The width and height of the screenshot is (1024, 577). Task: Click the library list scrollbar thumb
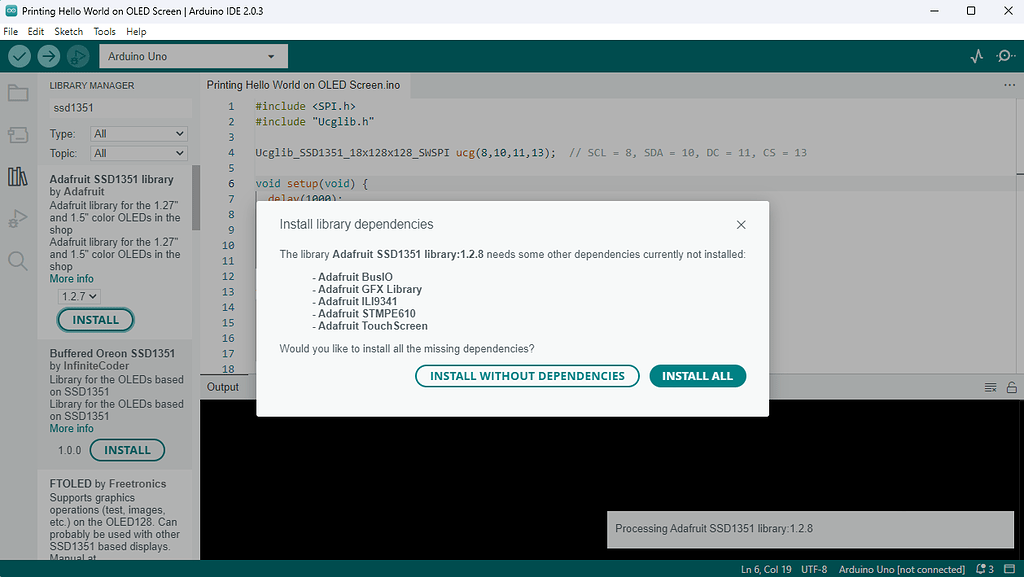point(196,198)
